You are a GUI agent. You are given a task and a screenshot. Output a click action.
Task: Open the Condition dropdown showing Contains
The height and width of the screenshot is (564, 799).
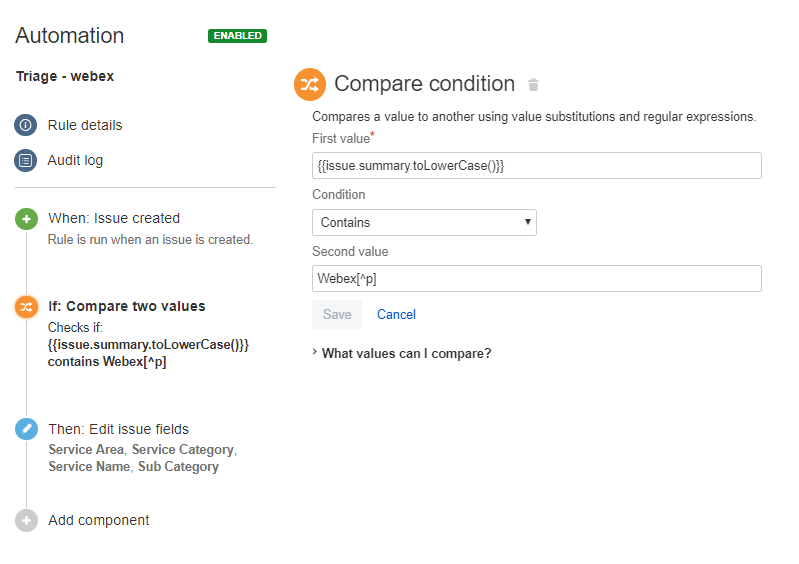[424, 222]
